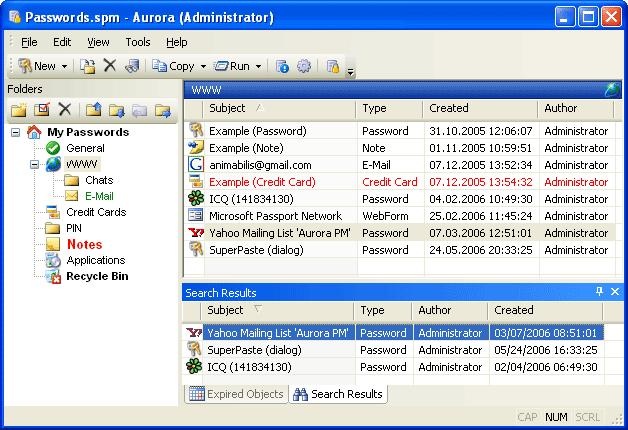Select the Notes folder in tree
Image resolution: width=628 pixels, height=430 pixels.
(x=84, y=244)
